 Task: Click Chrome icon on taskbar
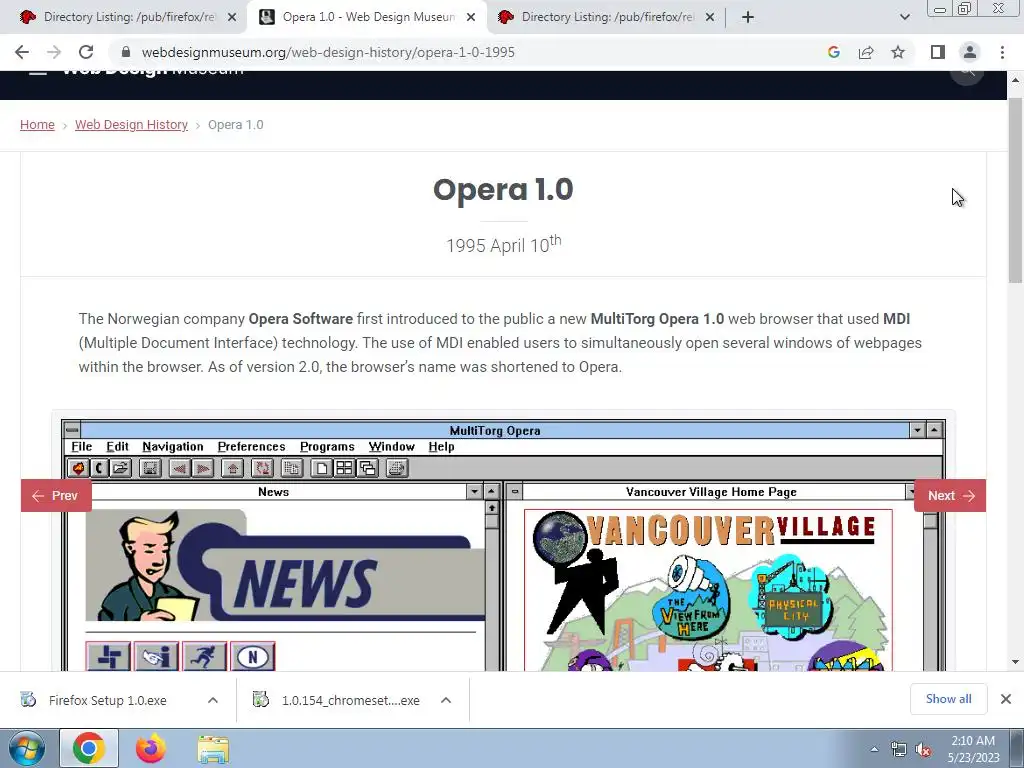coord(89,748)
